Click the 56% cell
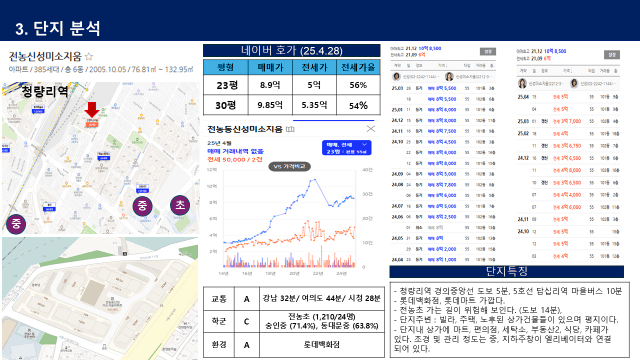The height and width of the screenshot is (360, 640). [358, 85]
